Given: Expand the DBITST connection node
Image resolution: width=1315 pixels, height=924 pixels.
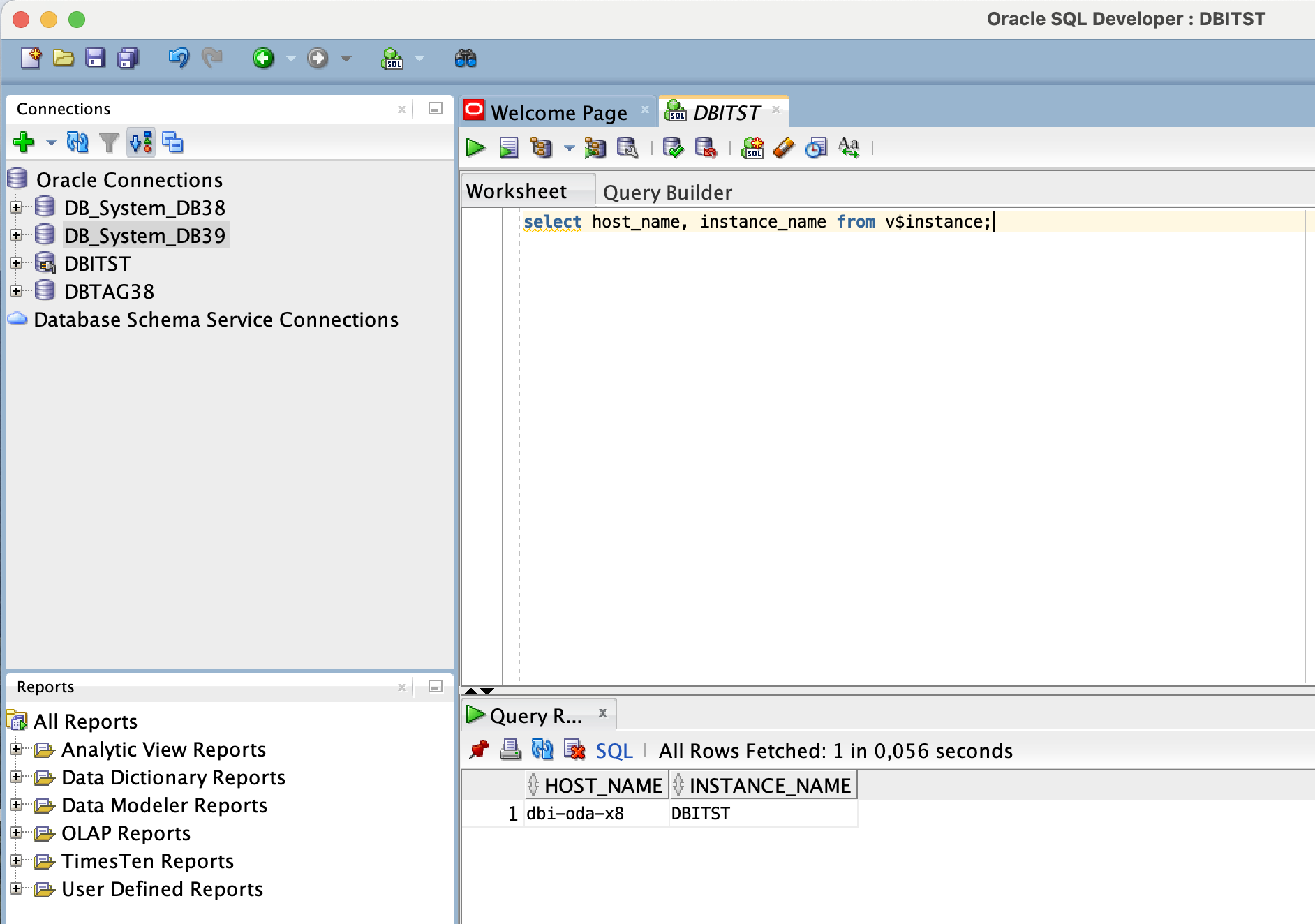Looking at the screenshot, I should [x=16, y=263].
